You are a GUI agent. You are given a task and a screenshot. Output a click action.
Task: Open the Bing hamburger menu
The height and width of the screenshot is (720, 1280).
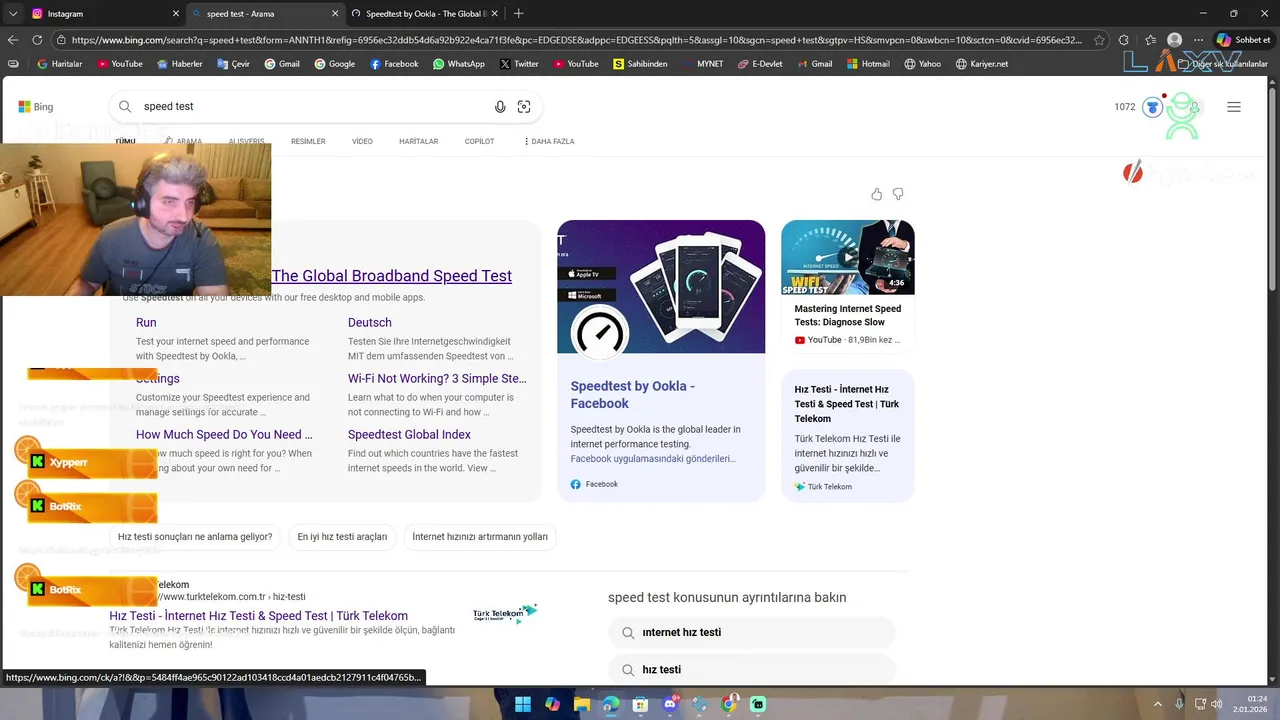tap(1234, 107)
